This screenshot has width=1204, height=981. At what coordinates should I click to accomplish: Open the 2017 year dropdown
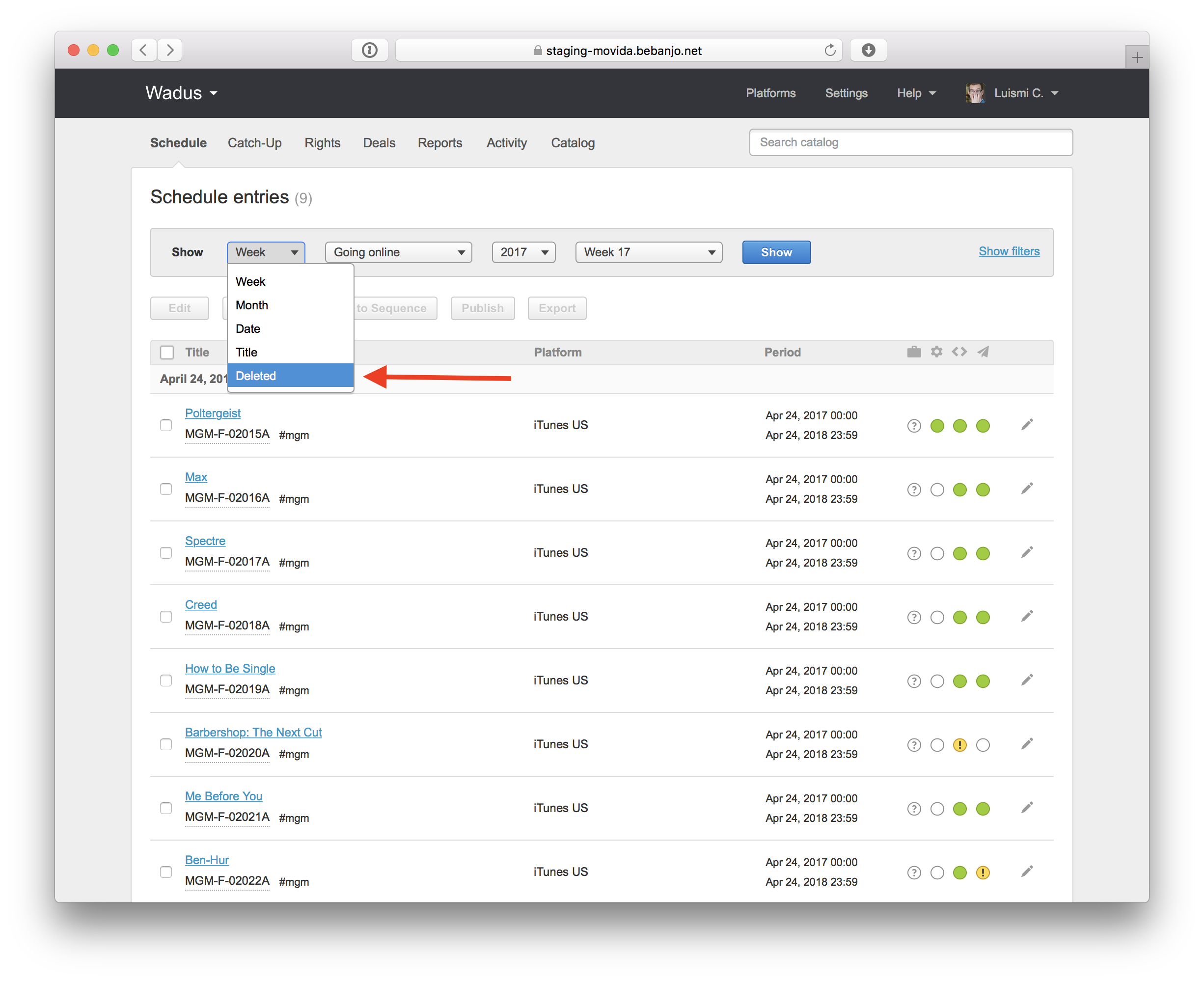(523, 252)
